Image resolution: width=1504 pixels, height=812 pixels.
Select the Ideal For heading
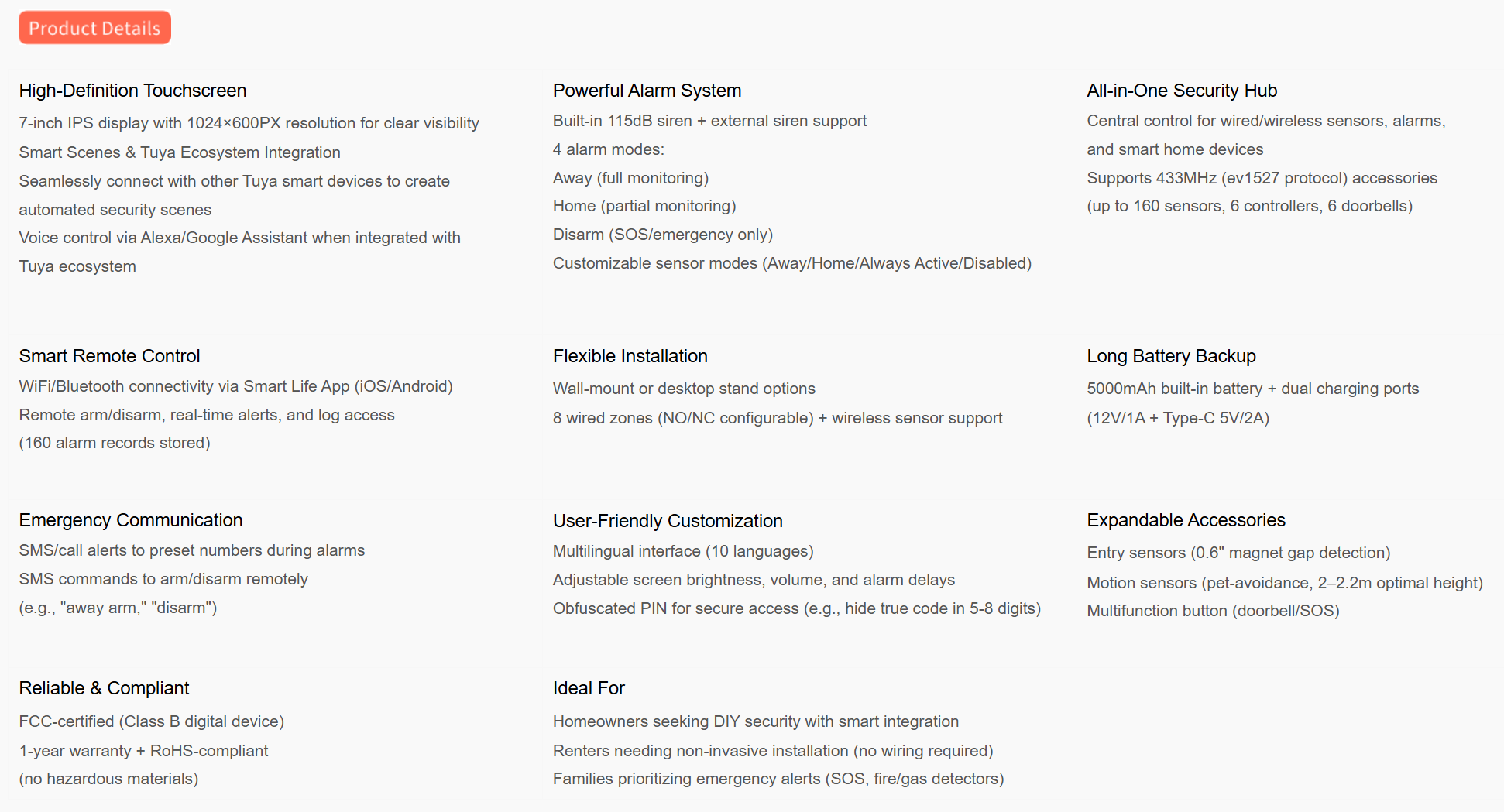(x=589, y=688)
